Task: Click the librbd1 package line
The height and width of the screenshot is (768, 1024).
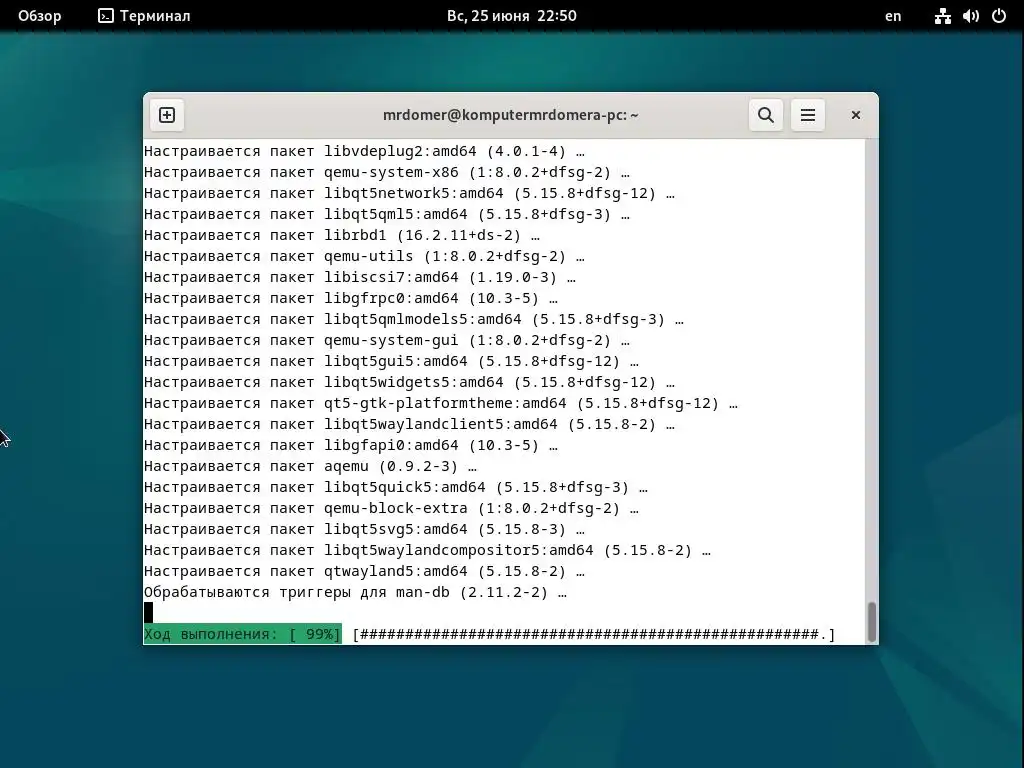Action: tap(342, 235)
